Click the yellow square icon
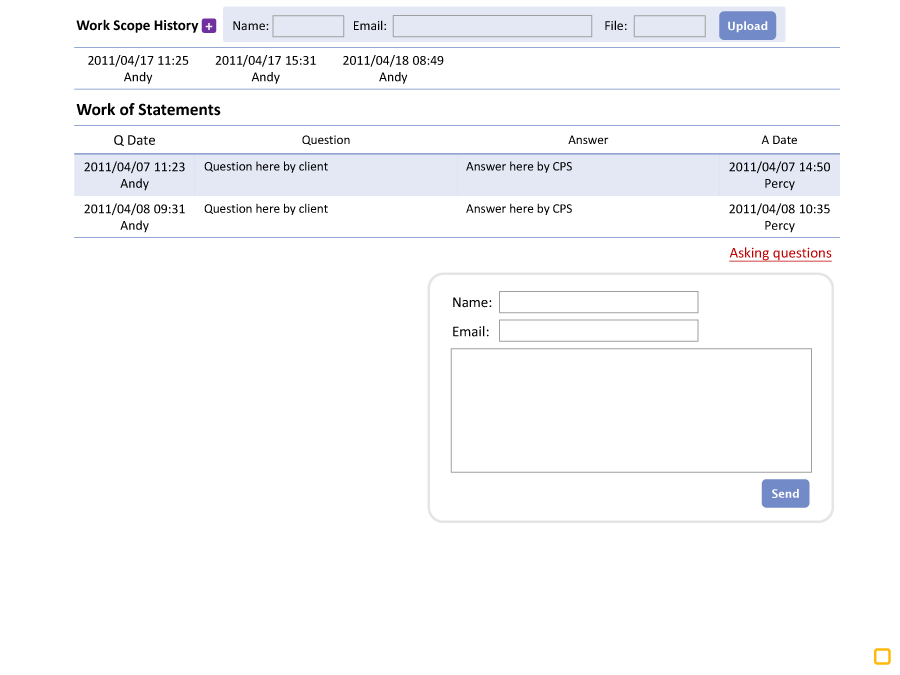The width and height of the screenshot is (900, 675). click(x=882, y=656)
